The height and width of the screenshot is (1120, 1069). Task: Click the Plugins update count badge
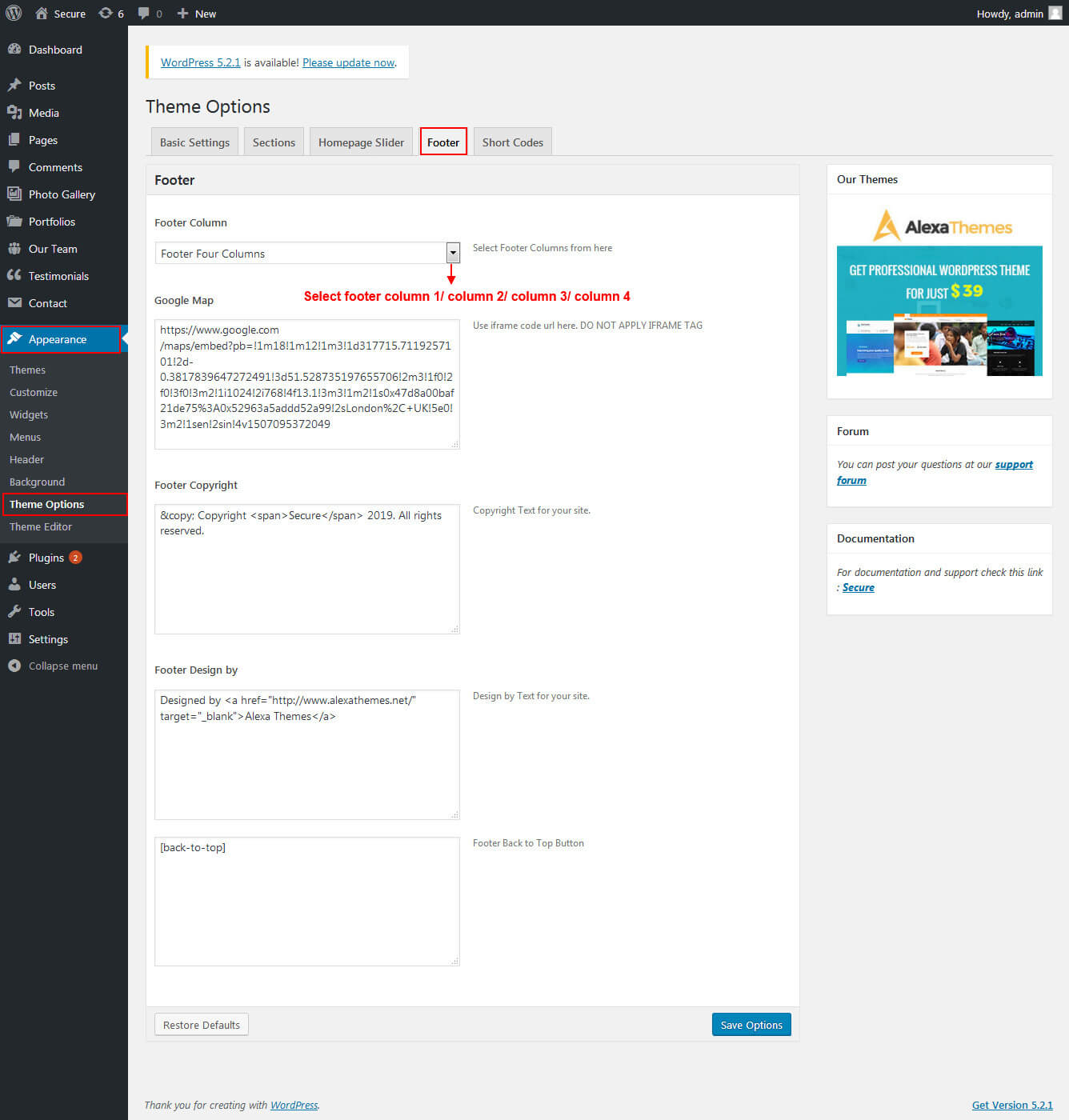point(75,558)
